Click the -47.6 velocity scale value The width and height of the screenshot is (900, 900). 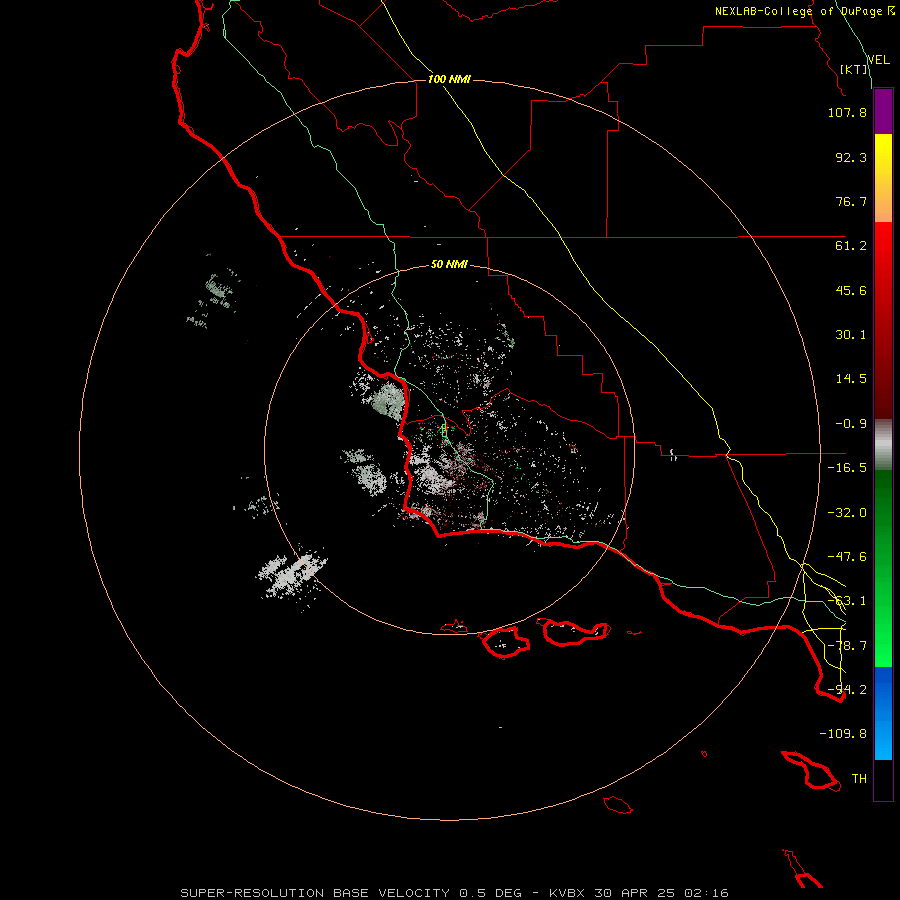pyautogui.click(x=847, y=557)
